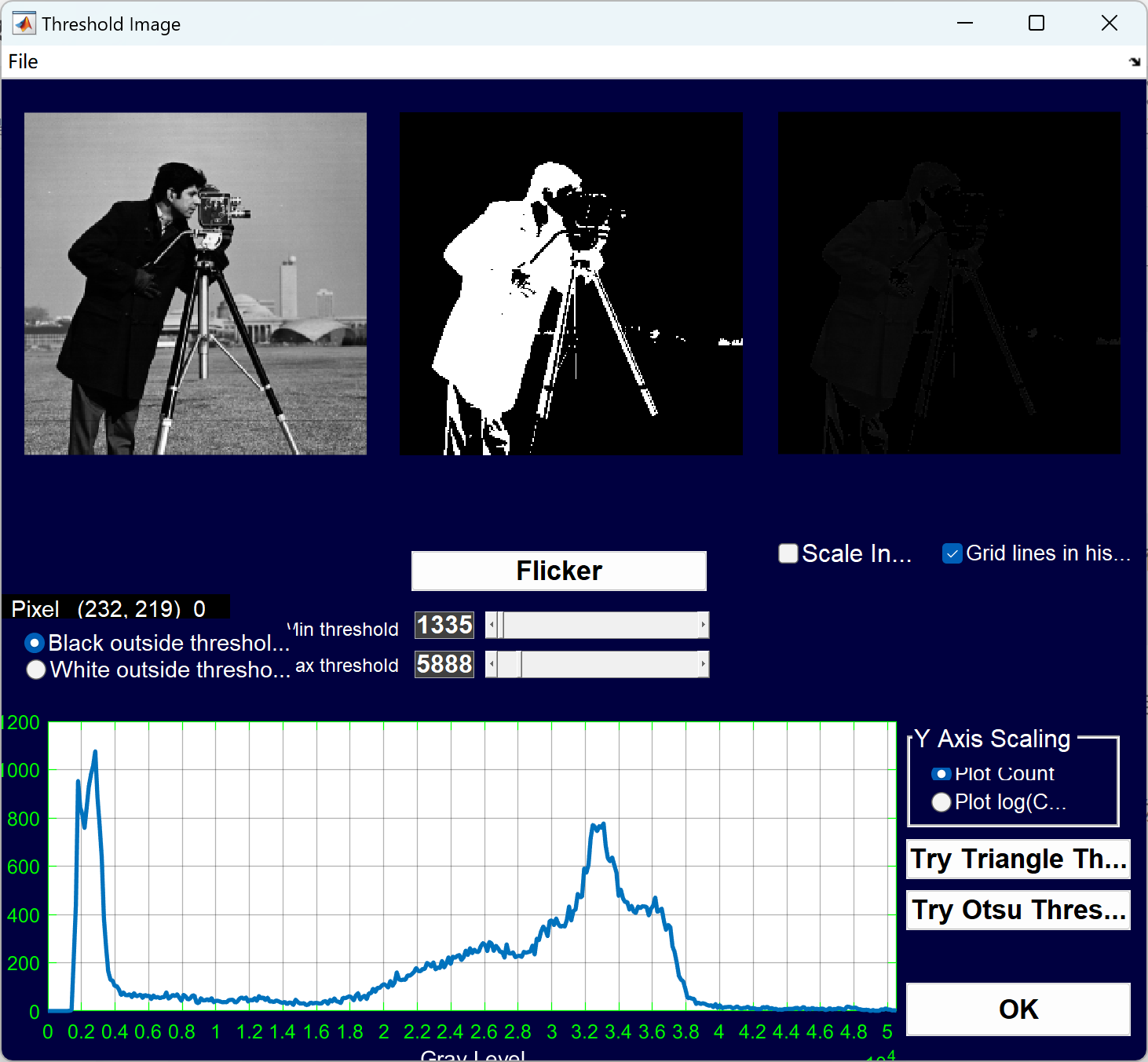Click left arrow of Min threshold slider
The image size is (1148, 1062).
click(x=492, y=625)
